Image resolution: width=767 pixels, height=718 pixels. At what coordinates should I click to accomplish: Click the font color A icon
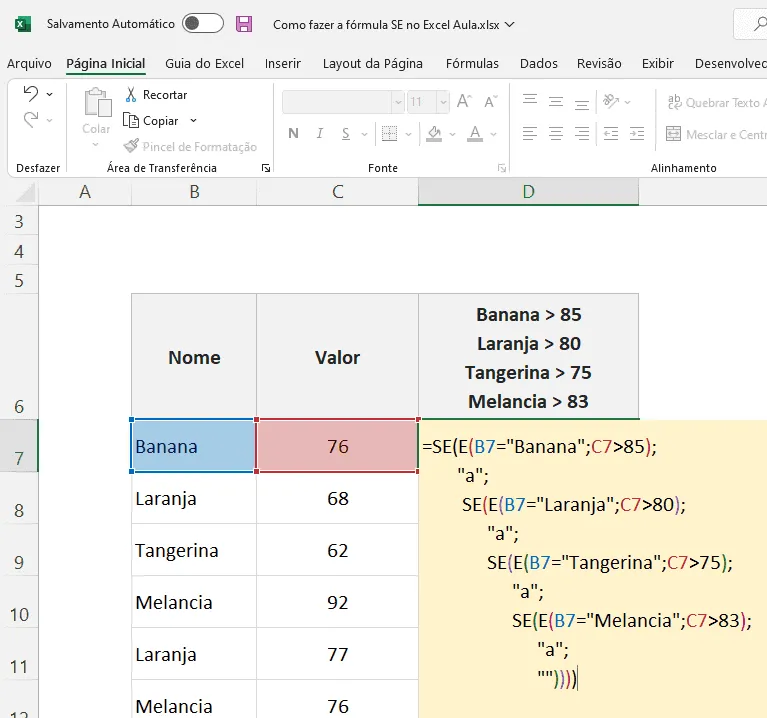(475, 133)
